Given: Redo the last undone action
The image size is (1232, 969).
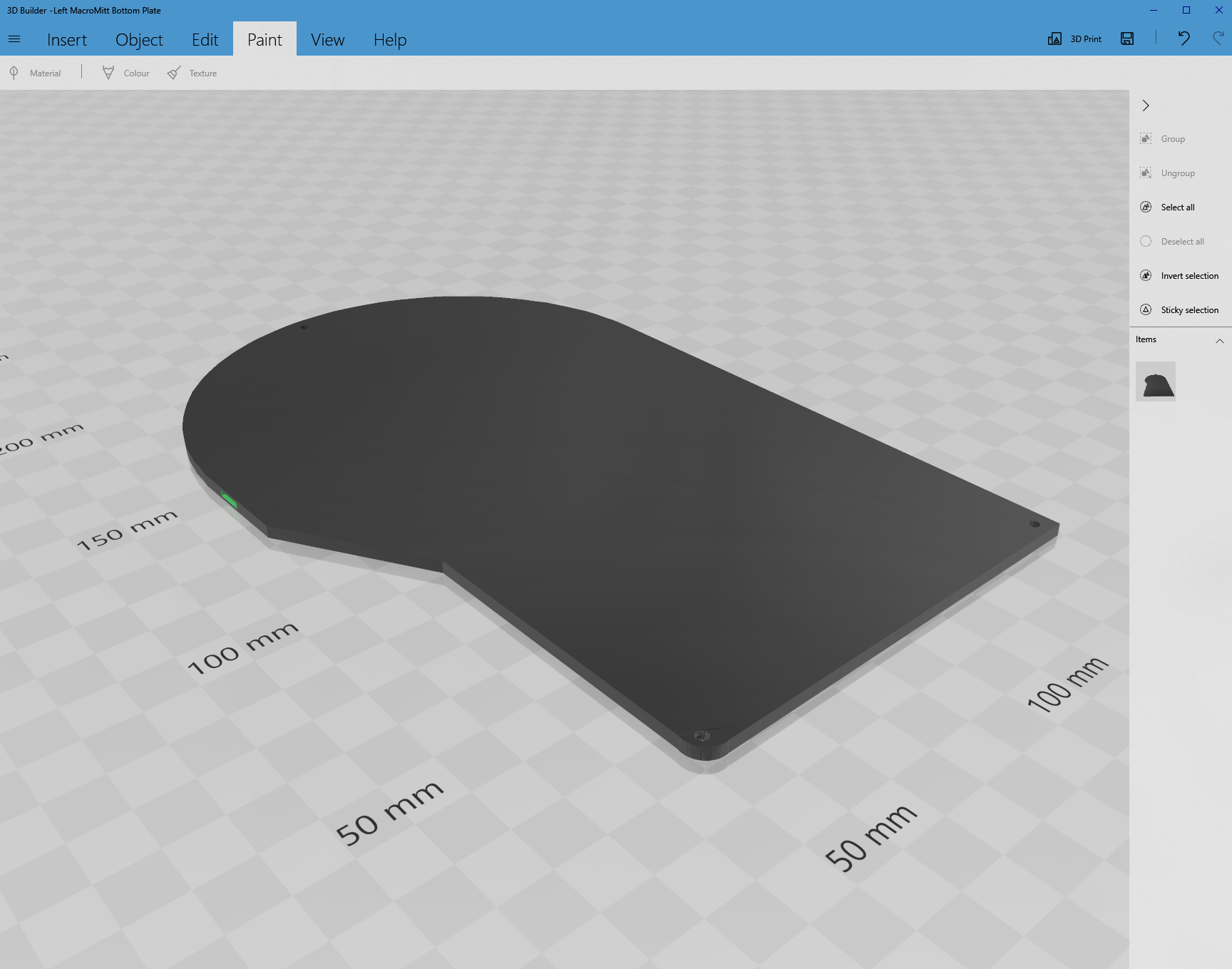Looking at the screenshot, I should pos(1218,39).
